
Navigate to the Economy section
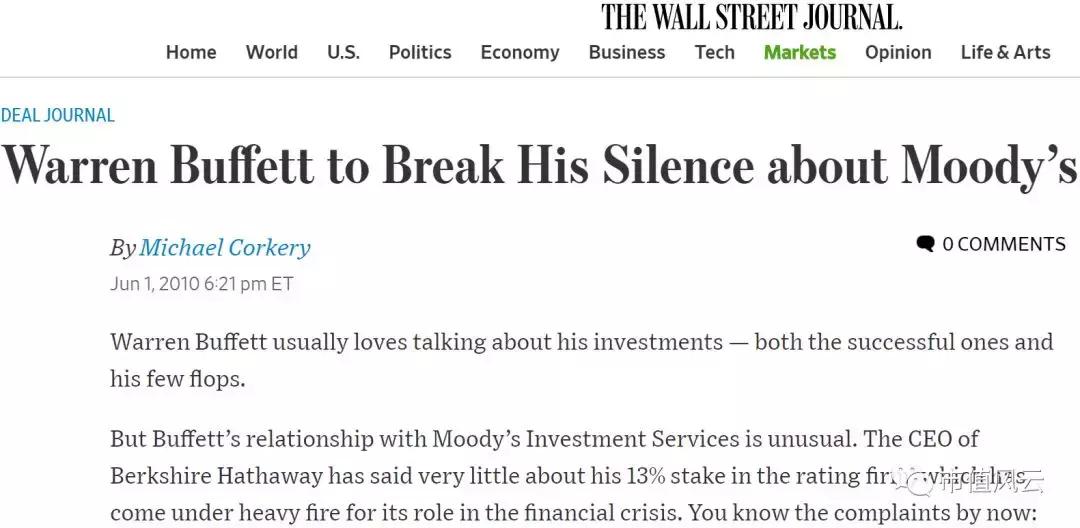(520, 53)
